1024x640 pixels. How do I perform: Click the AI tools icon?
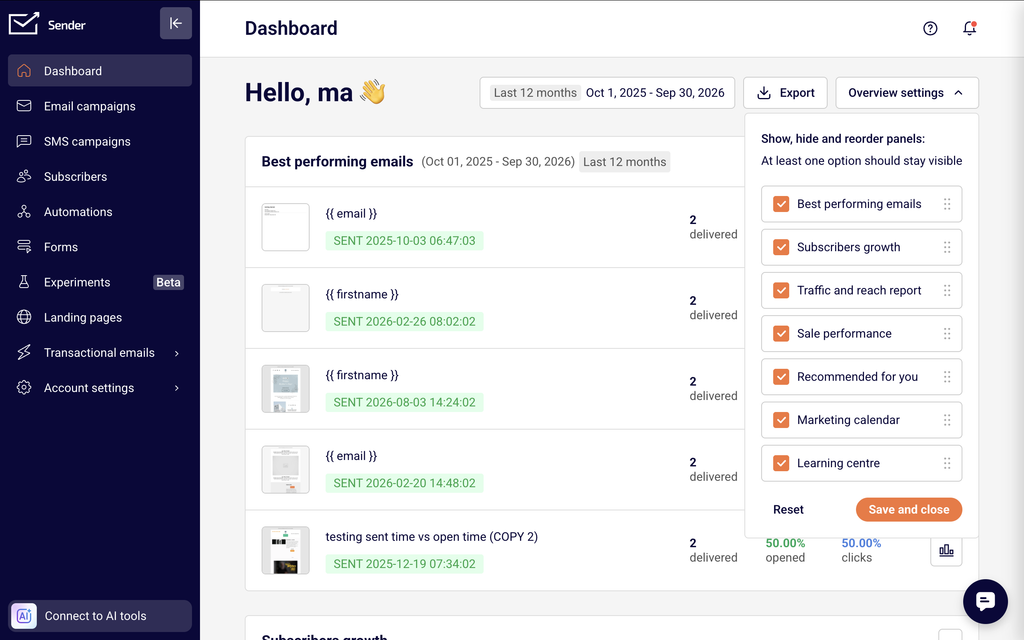click(x=24, y=616)
